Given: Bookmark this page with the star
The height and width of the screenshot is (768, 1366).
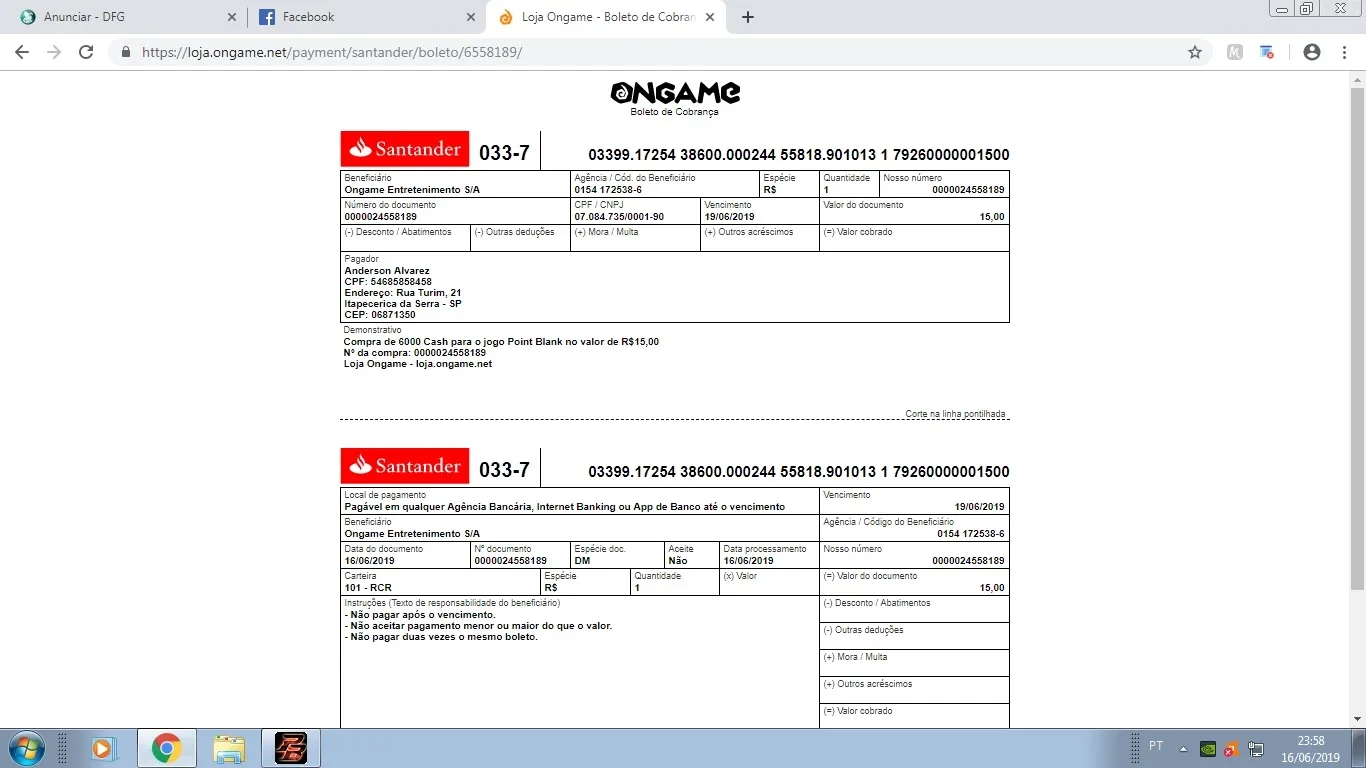Looking at the screenshot, I should coord(1195,52).
